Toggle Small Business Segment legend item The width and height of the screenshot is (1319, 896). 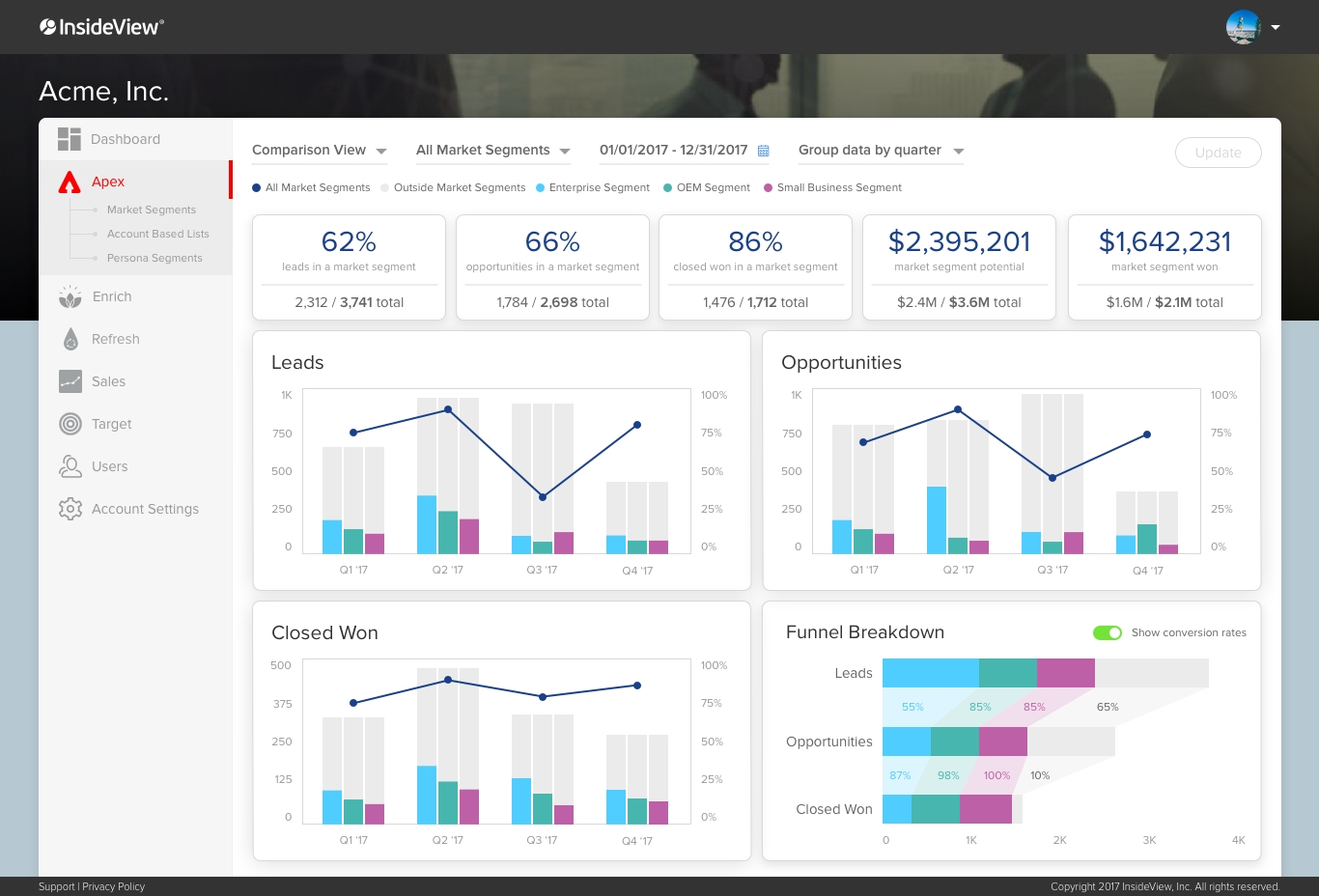click(833, 188)
